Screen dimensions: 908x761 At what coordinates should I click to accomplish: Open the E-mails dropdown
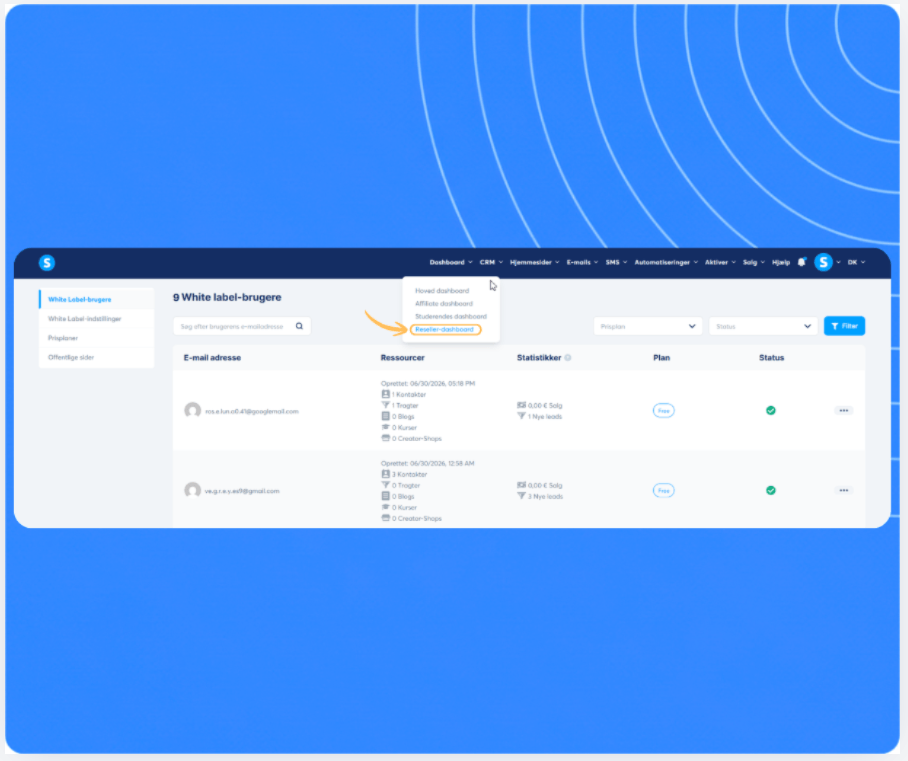click(x=582, y=262)
